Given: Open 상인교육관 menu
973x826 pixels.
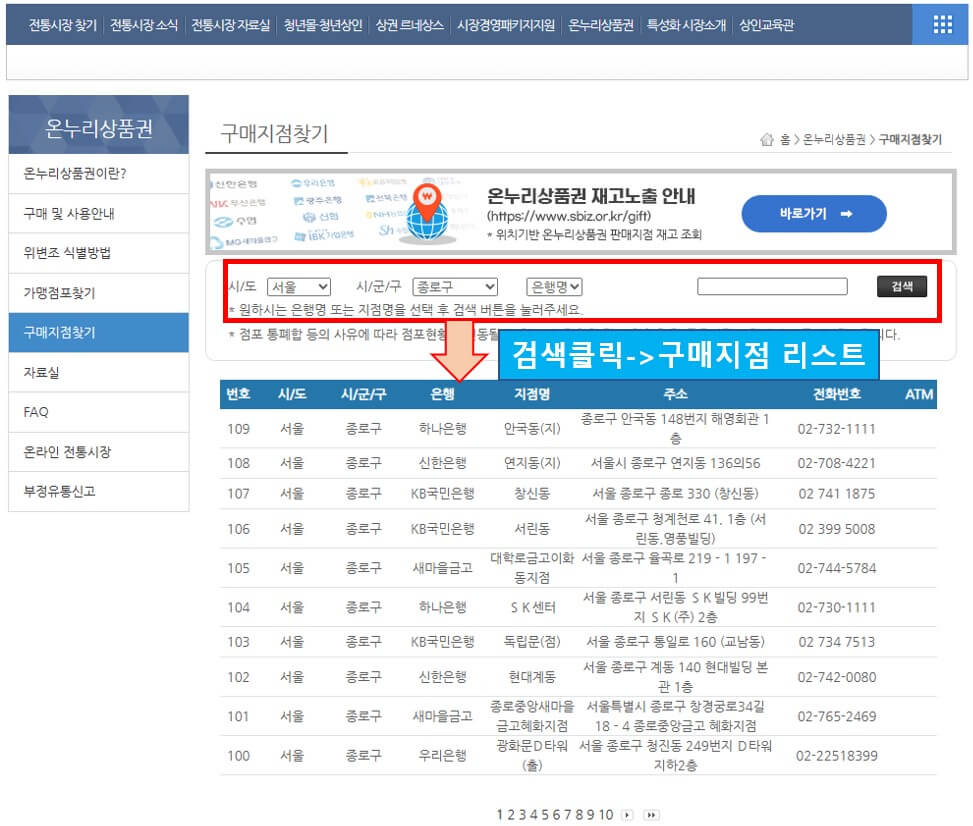Looking at the screenshot, I should (x=766, y=25).
